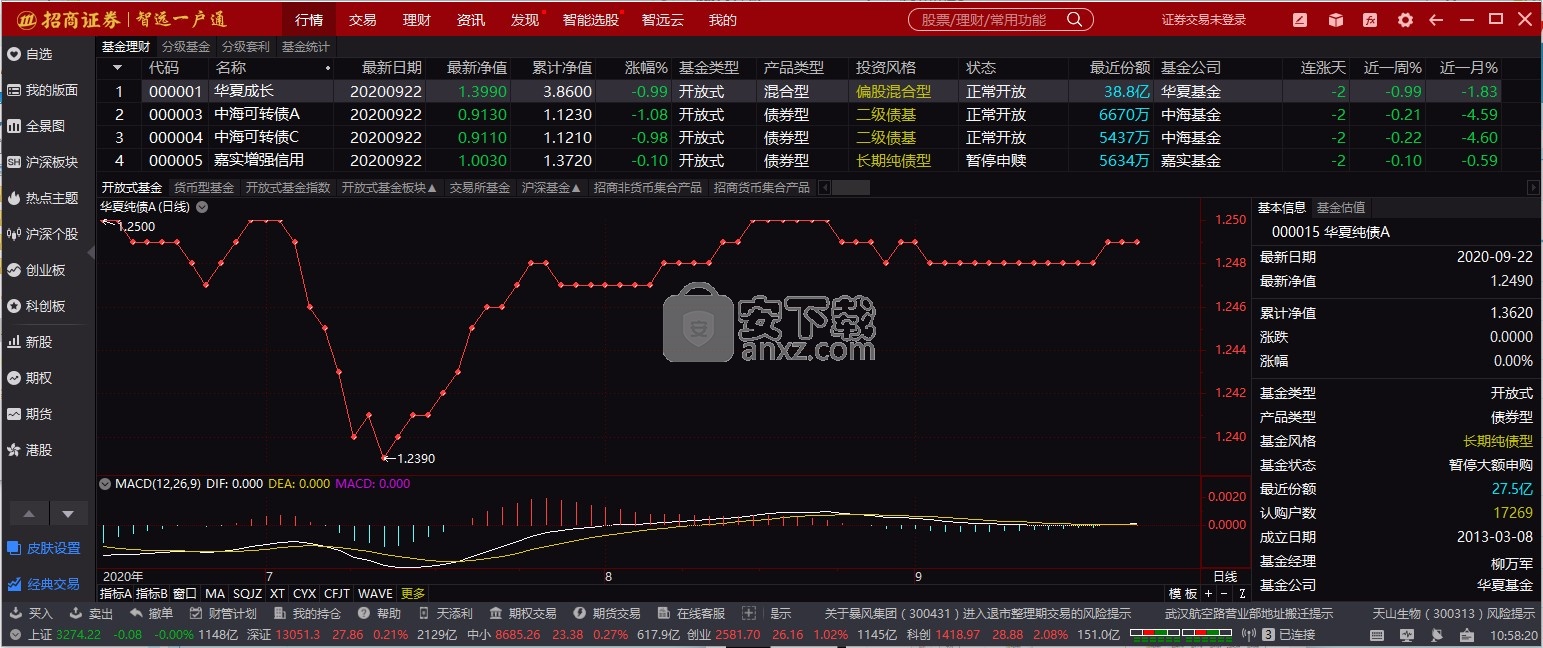Open 沪深基金▲ tab menu
The image size is (1543, 648).
pyautogui.click(x=551, y=187)
